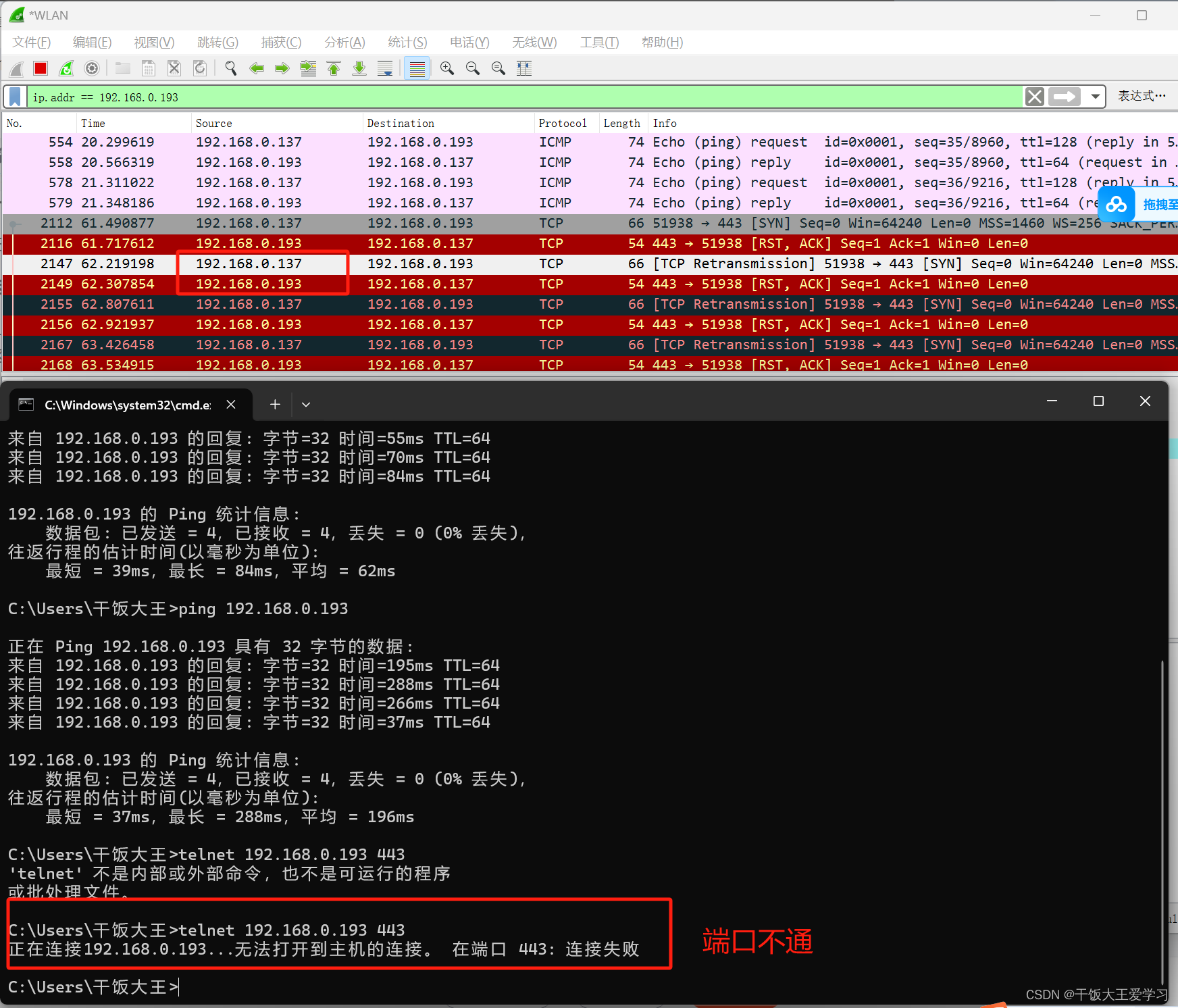The image size is (1178, 1008).
Task: Sort packets by the Info column
Action: pyautogui.click(x=912, y=123)
